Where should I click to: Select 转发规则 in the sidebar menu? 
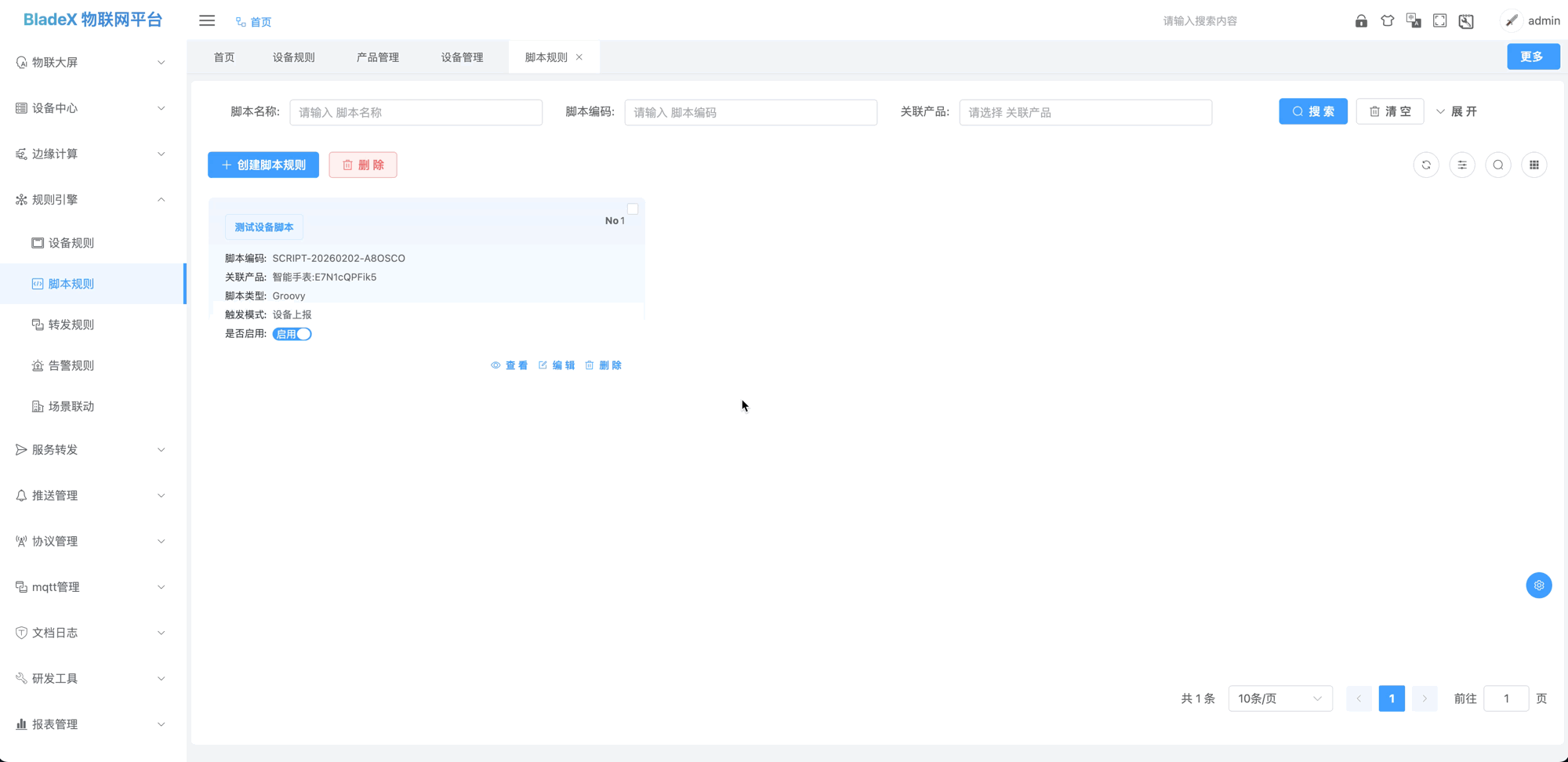point(72,324)
